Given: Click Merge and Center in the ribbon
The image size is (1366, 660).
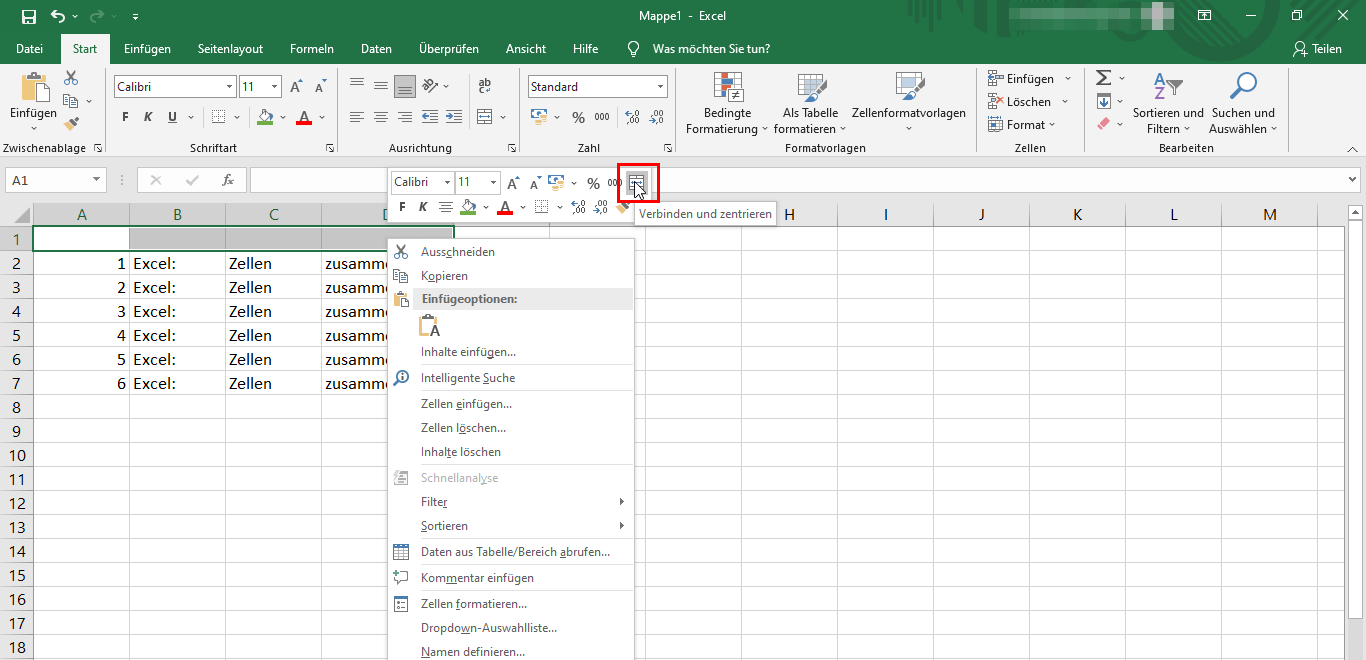Looking at the screenshot, I should 485,117.
